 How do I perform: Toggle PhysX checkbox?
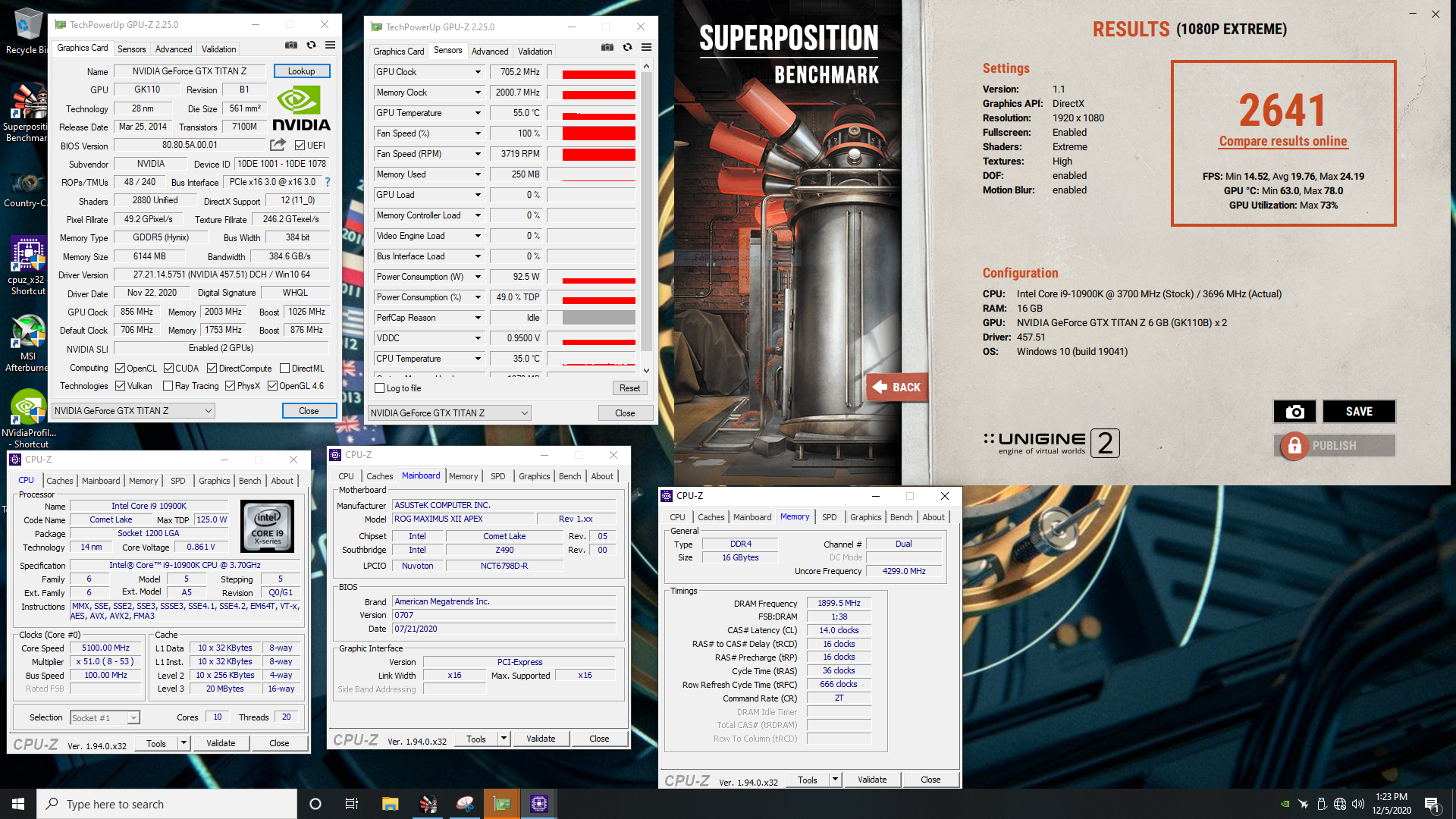[230, 386]
